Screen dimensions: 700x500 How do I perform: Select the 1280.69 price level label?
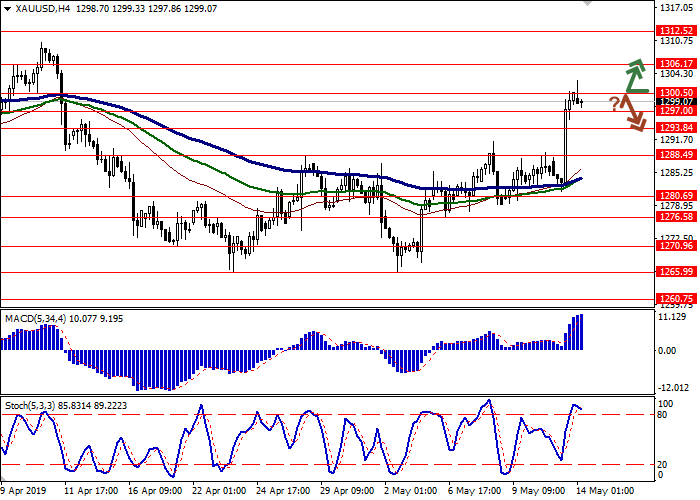click(x=677, y=196)
